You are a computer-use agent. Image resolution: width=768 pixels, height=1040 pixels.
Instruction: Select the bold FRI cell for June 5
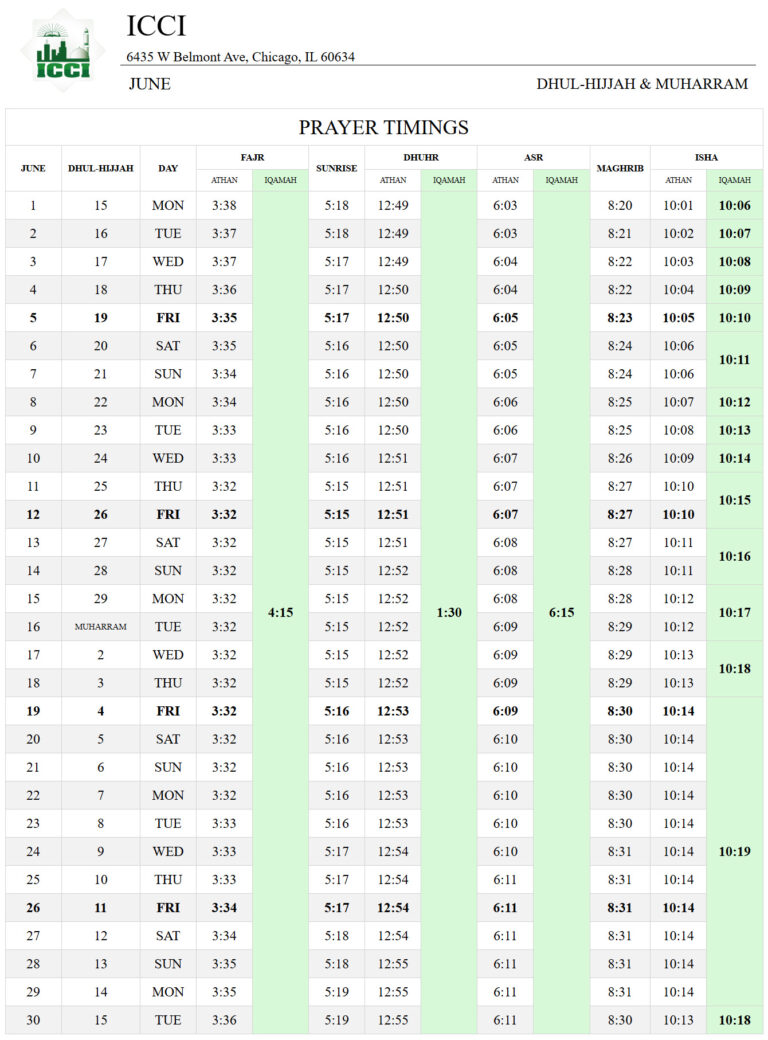click(168, 318)
